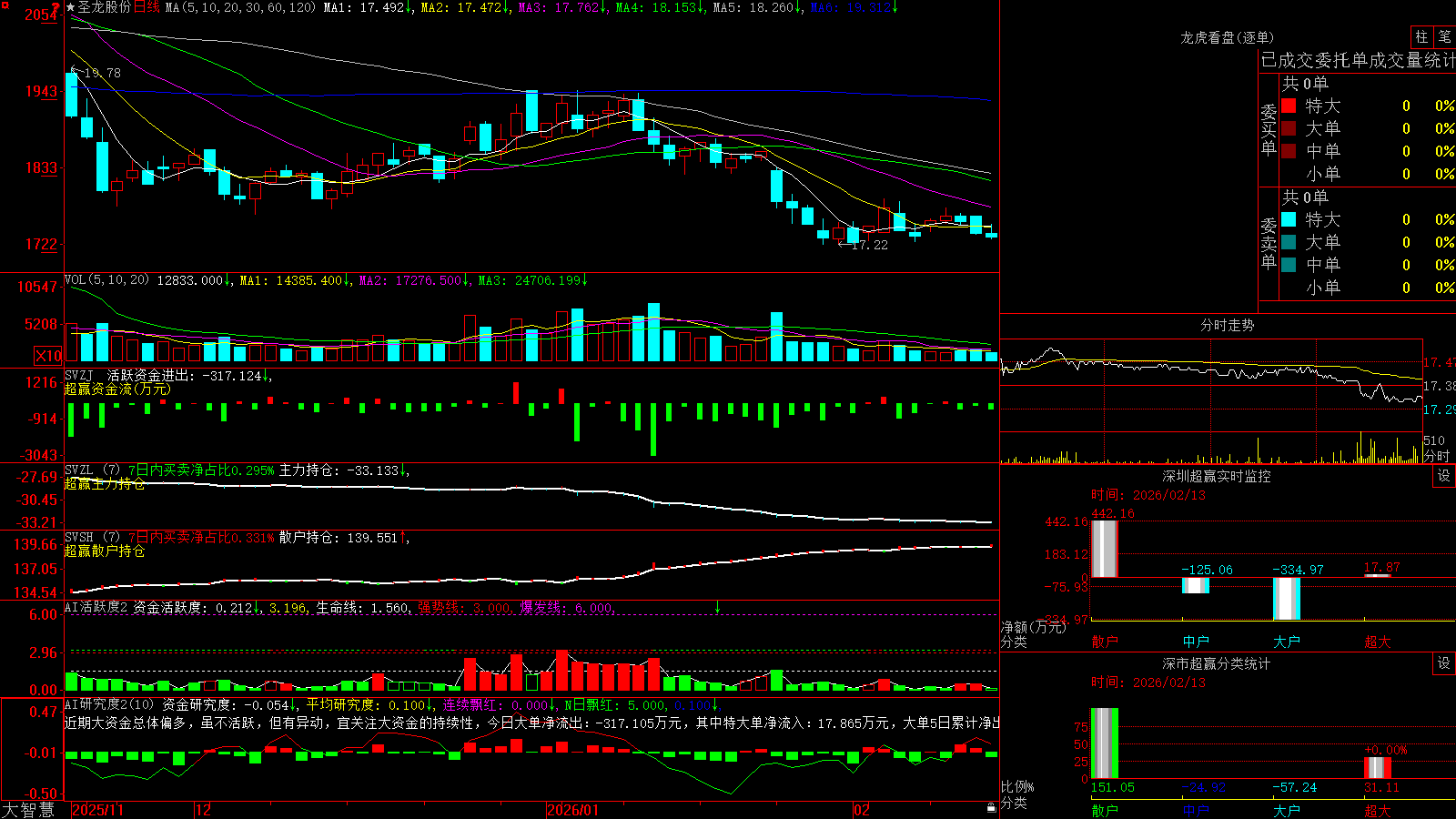Click the 资金活跃度: 0.212 readout
This screenshot has width=1456, height=819.
(x=197, y=607)
